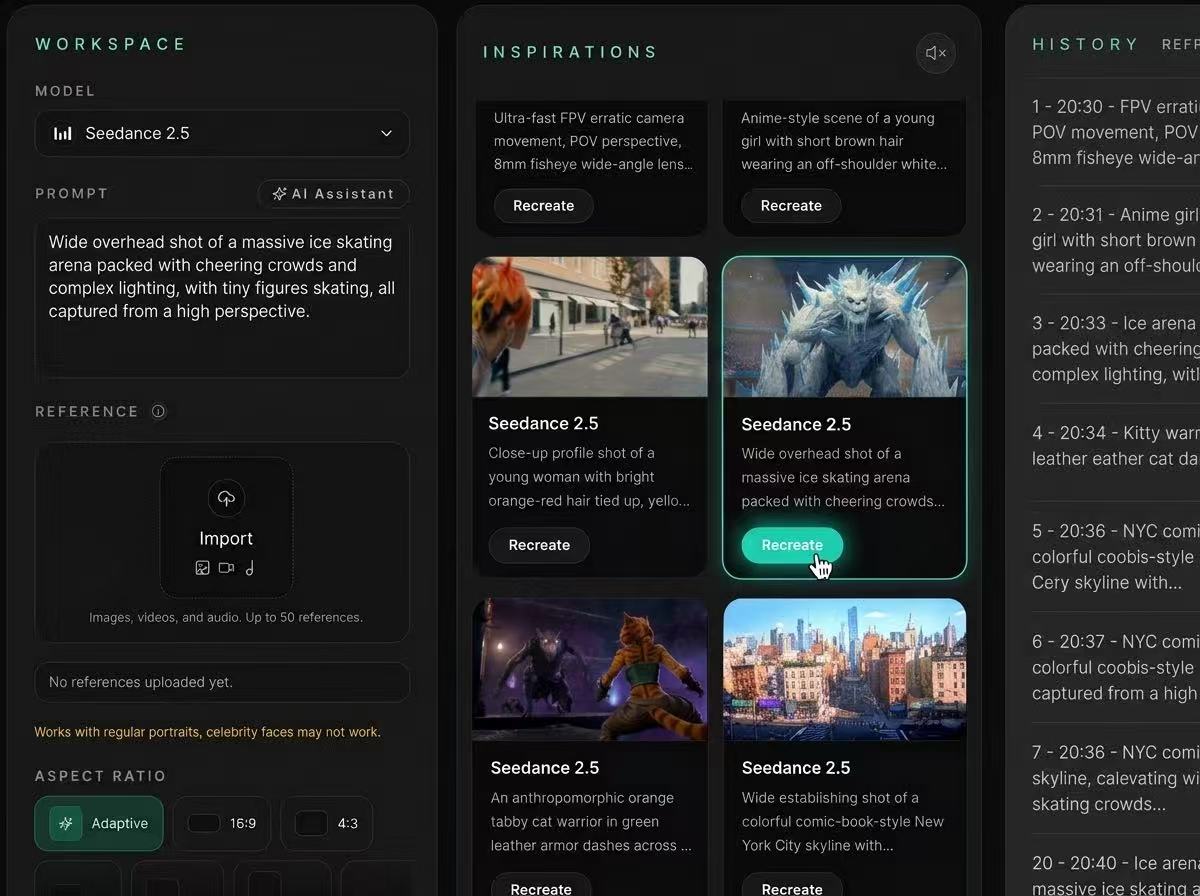Select history entry 6 - 20:37 NYC
The height and width of the screenshot is (896, 1200).
pyautogui.click(x=1115, y=667)
